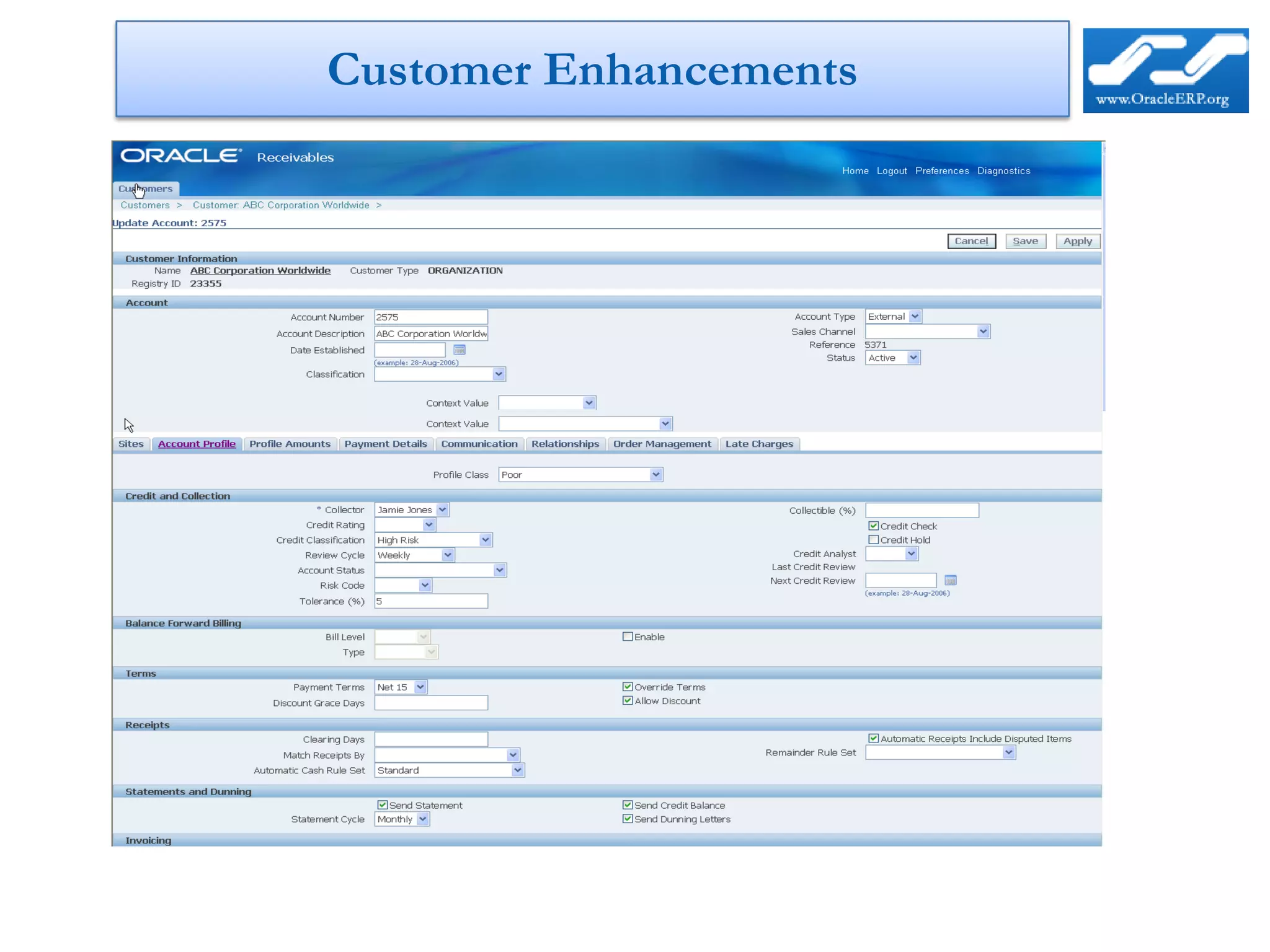Click the Collectible (%) input field
This screenshot has height=952, width=1270.
(x=922, y=511)
